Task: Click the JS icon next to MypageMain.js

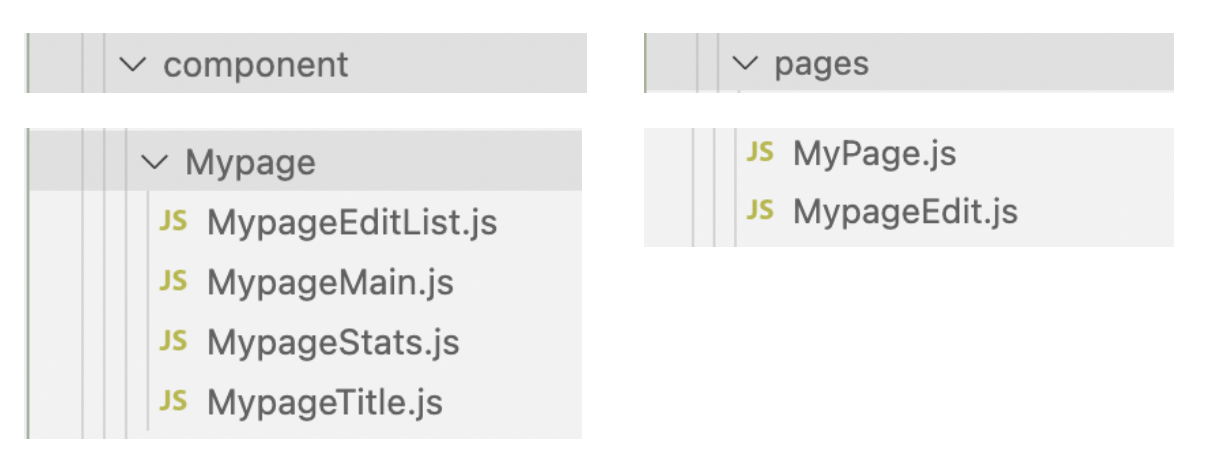Action: click(173, 282)
